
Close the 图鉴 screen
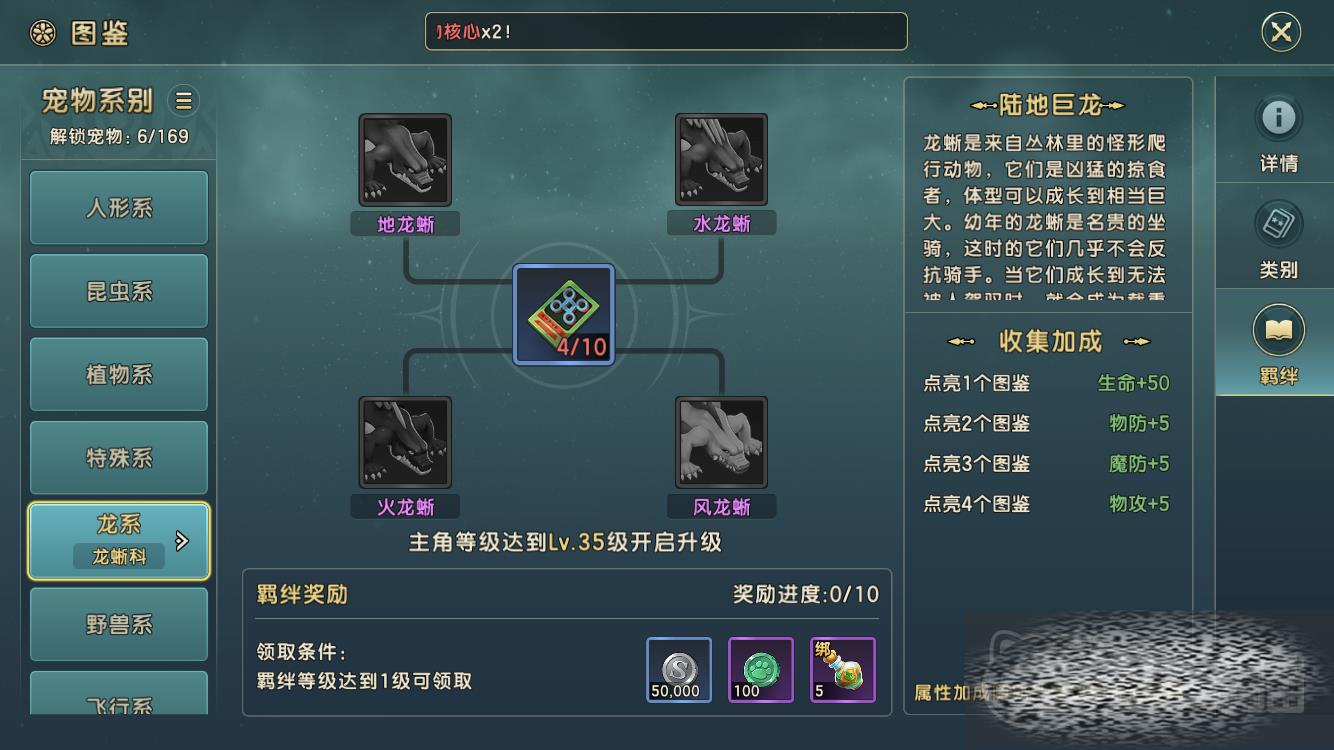tap(1281, 32)
